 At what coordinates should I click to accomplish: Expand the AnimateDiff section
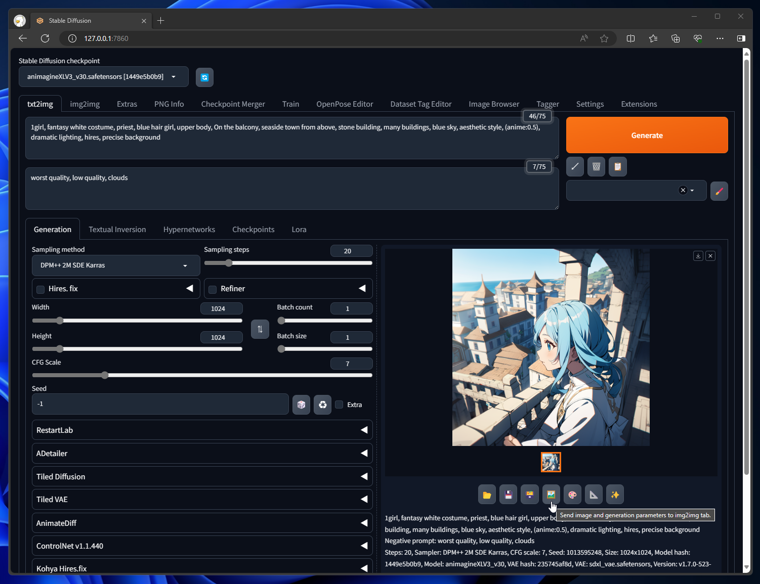pyautogui.click(x=202, y=523)
